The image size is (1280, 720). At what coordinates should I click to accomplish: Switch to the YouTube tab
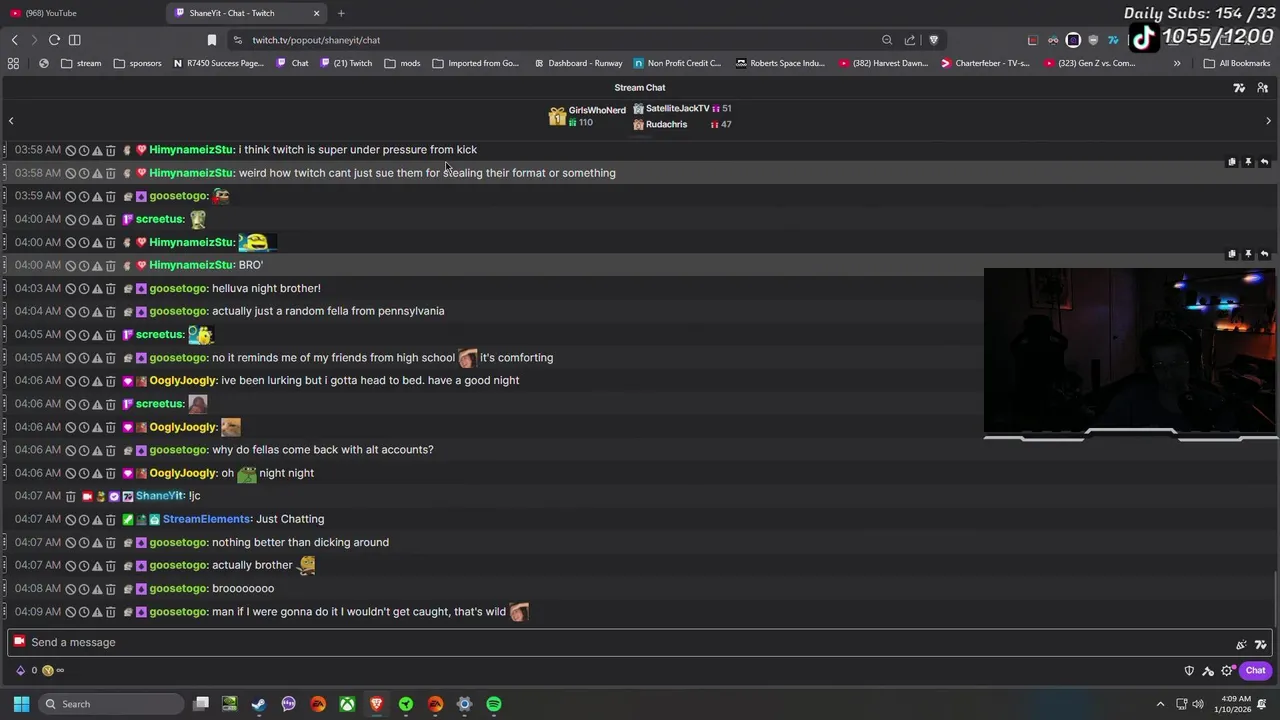point(80,13)
